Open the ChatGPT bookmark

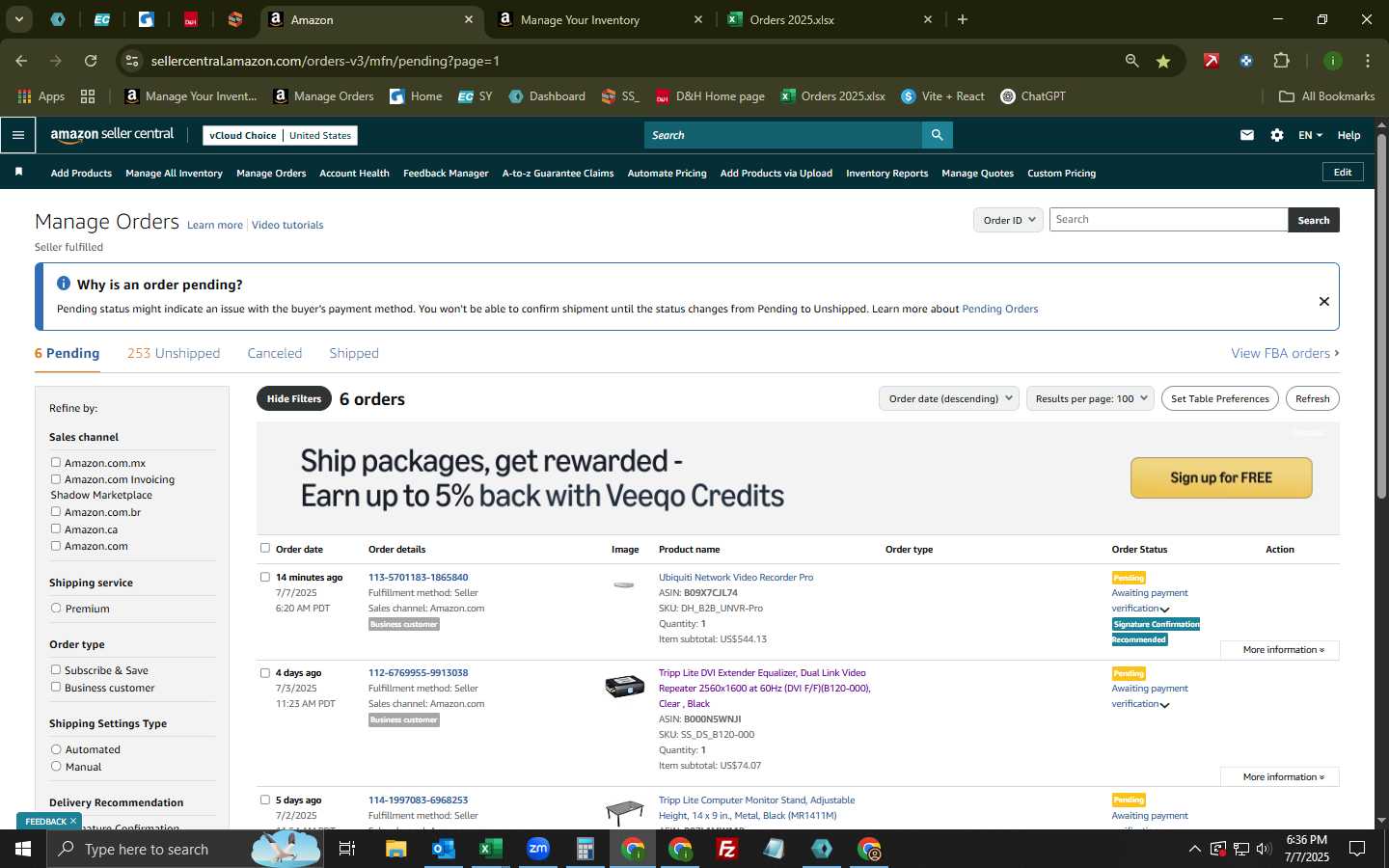(1033, 96)
